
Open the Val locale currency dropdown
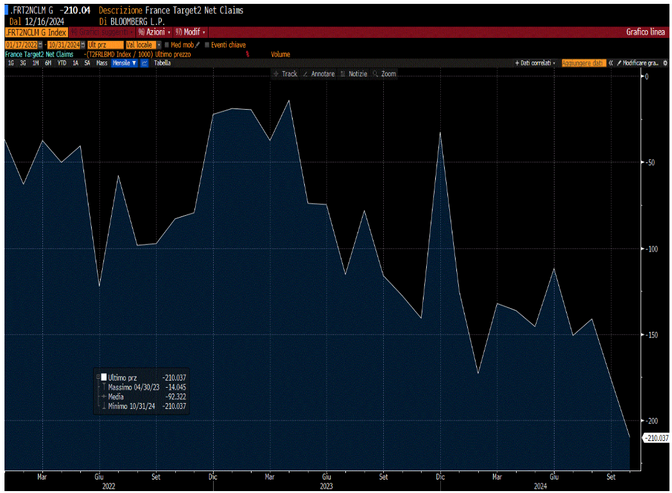(x=140, y=45)
